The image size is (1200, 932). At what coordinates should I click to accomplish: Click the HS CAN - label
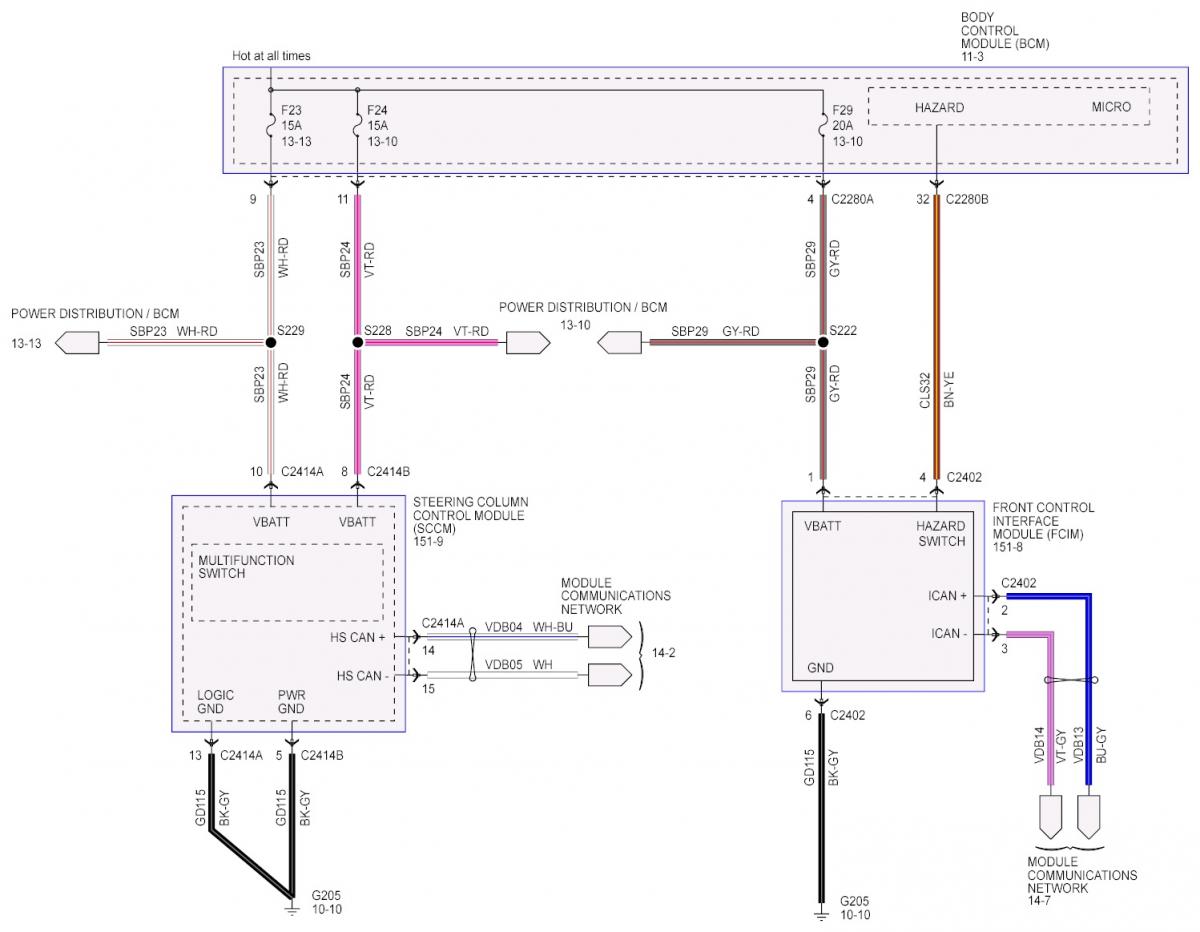(x=362, y=675)
